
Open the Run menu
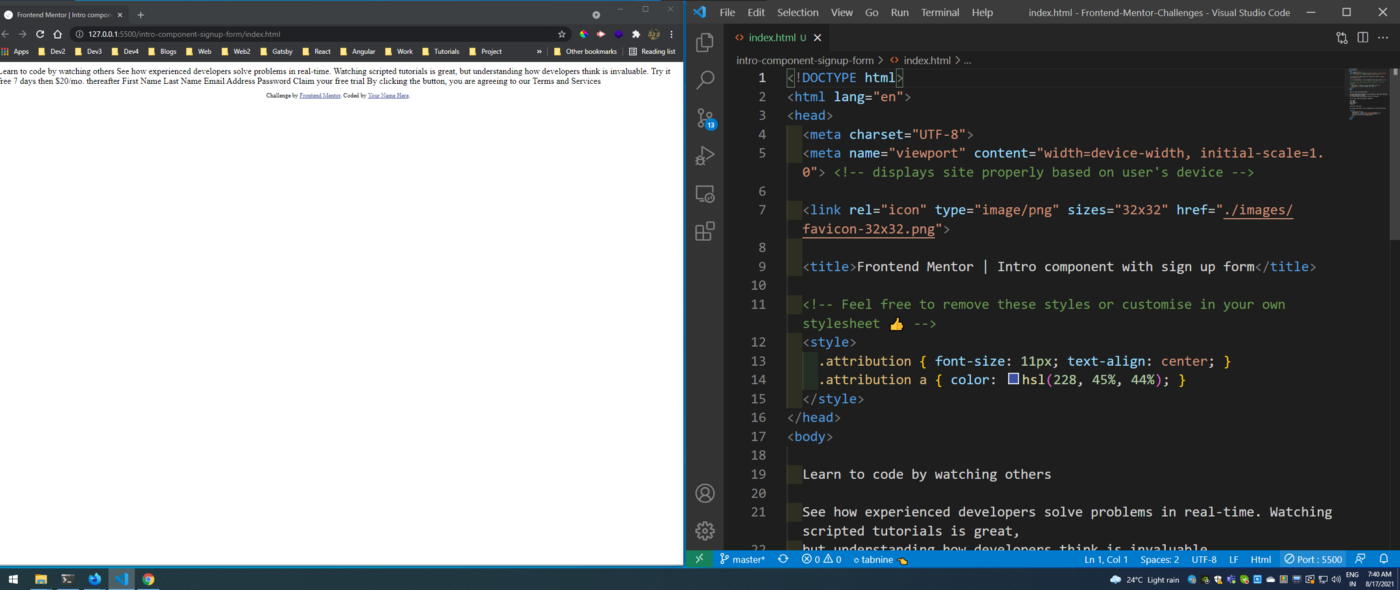[900, 12]
